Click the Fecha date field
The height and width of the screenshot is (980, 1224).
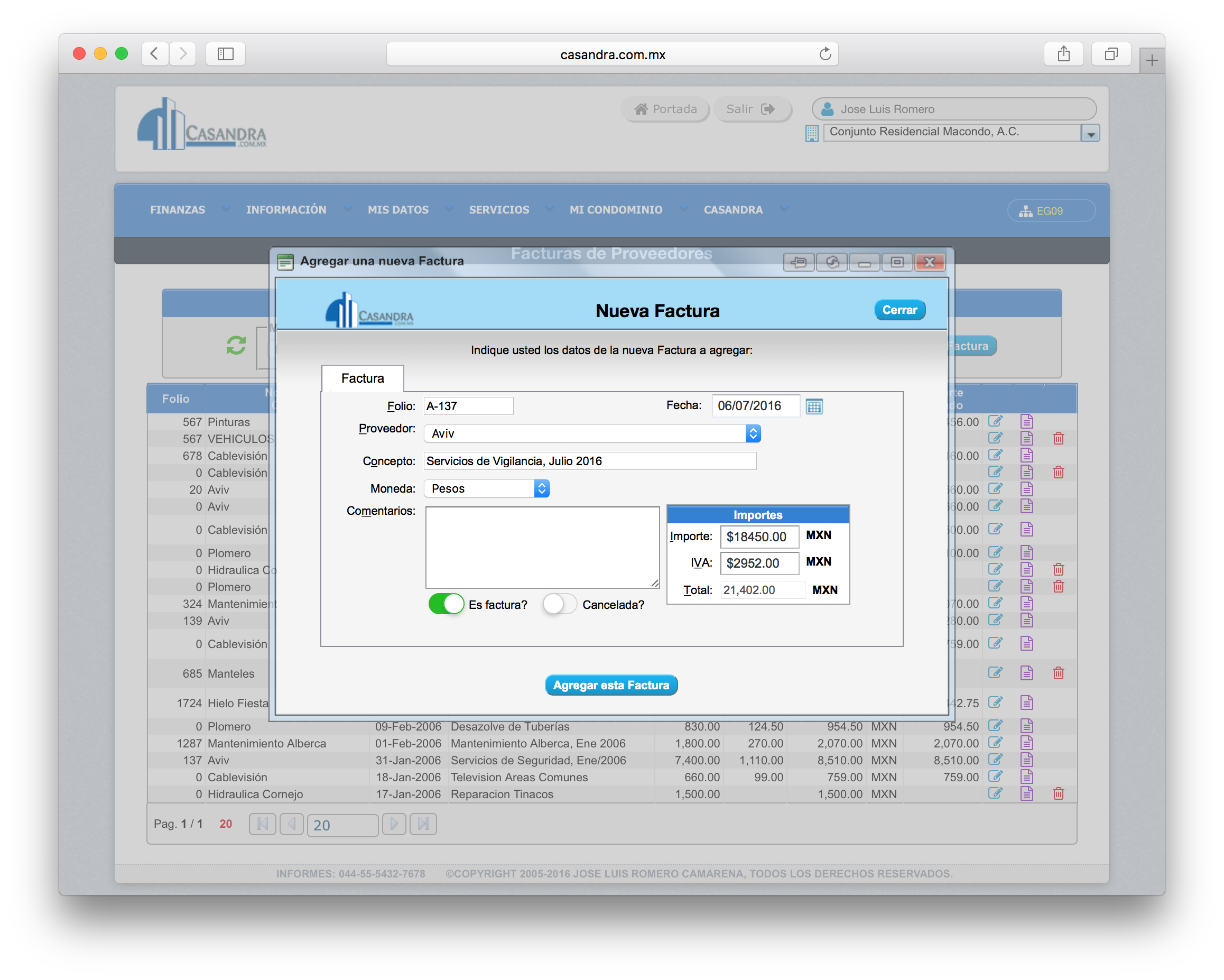click(756, 406)
